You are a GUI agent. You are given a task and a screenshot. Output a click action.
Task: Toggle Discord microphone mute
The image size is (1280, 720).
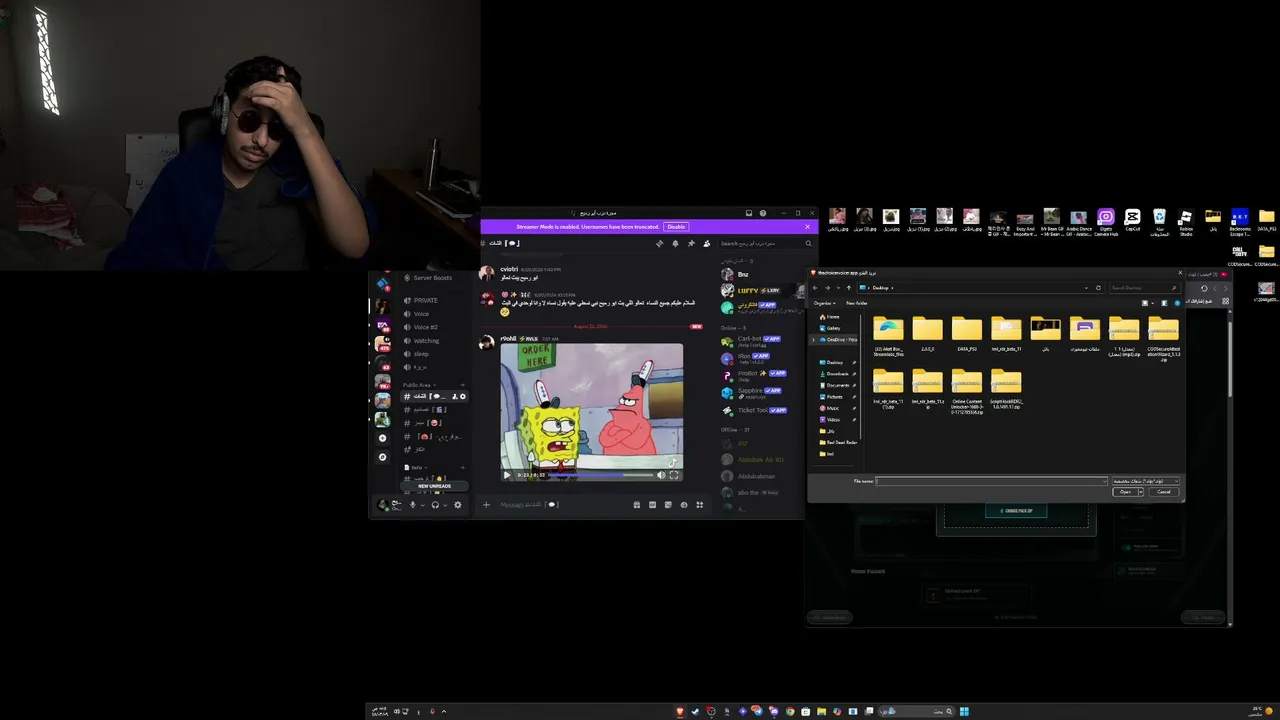[x=412, y=505]
